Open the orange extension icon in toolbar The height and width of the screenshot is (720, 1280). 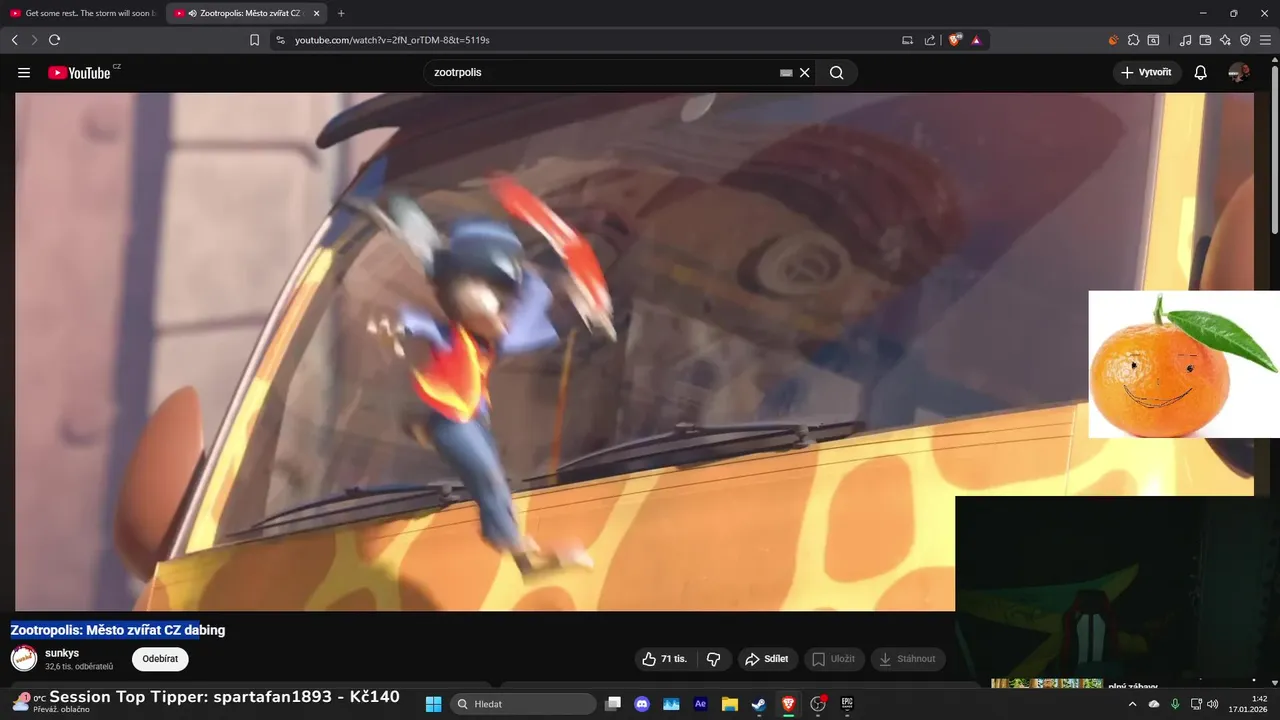[x=1113, y=40]
